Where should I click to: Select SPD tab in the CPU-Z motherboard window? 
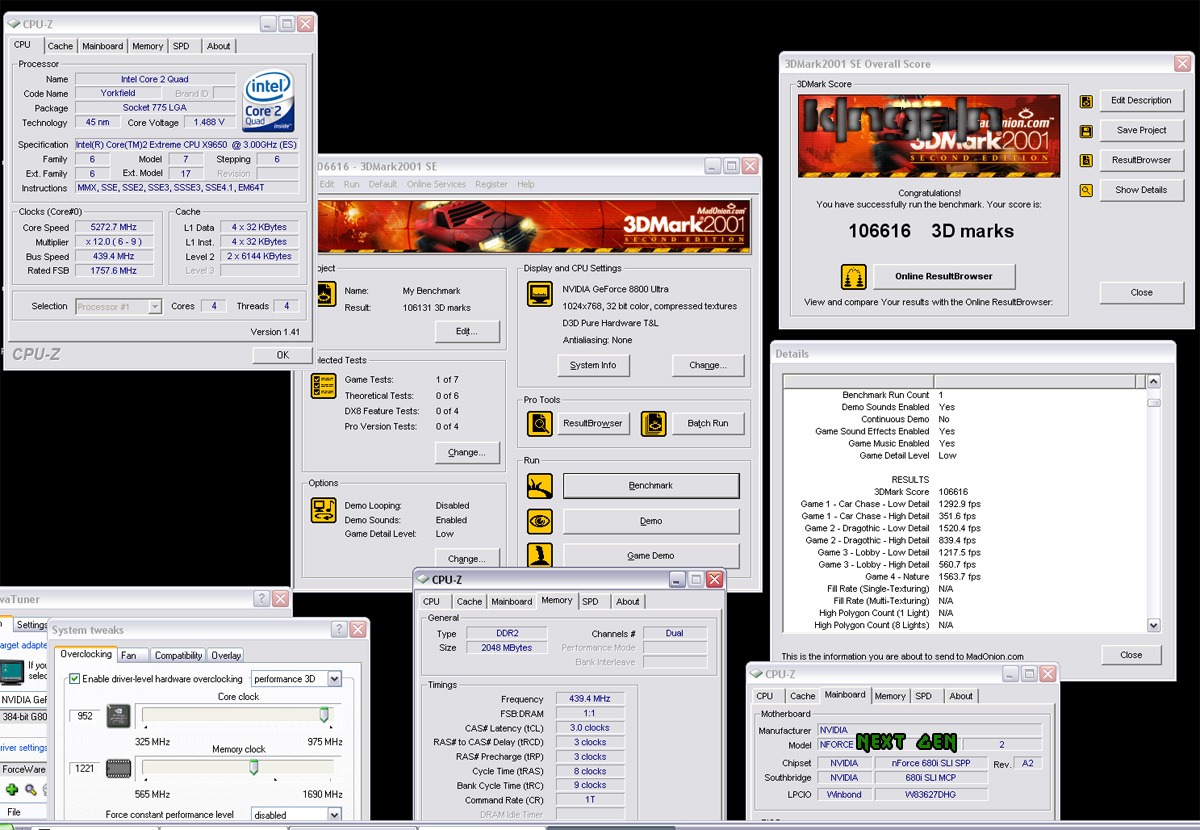tap(923, 696)
